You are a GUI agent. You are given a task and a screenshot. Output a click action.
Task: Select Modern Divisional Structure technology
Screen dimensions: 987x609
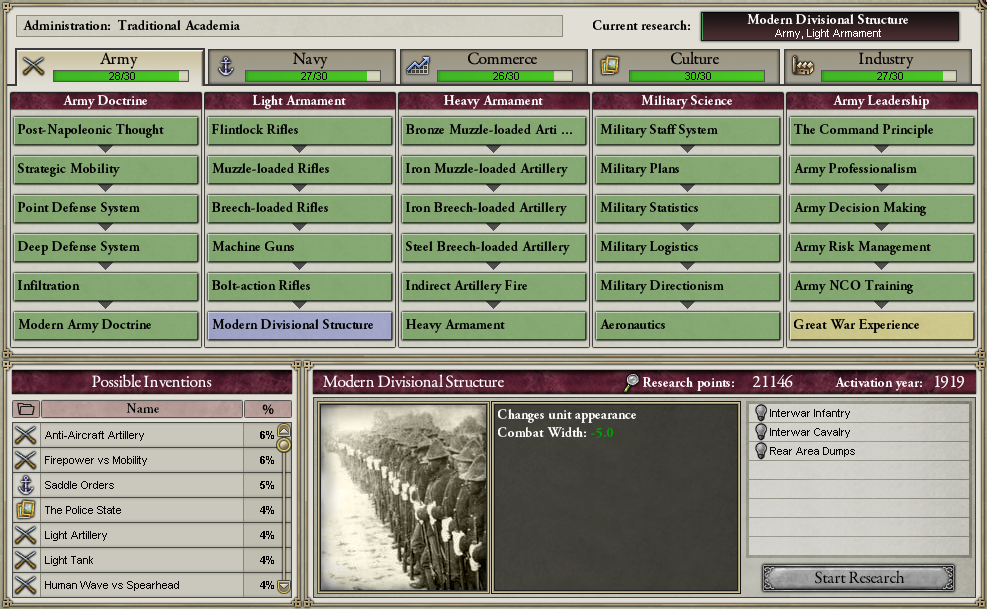(x=300, y=325)
